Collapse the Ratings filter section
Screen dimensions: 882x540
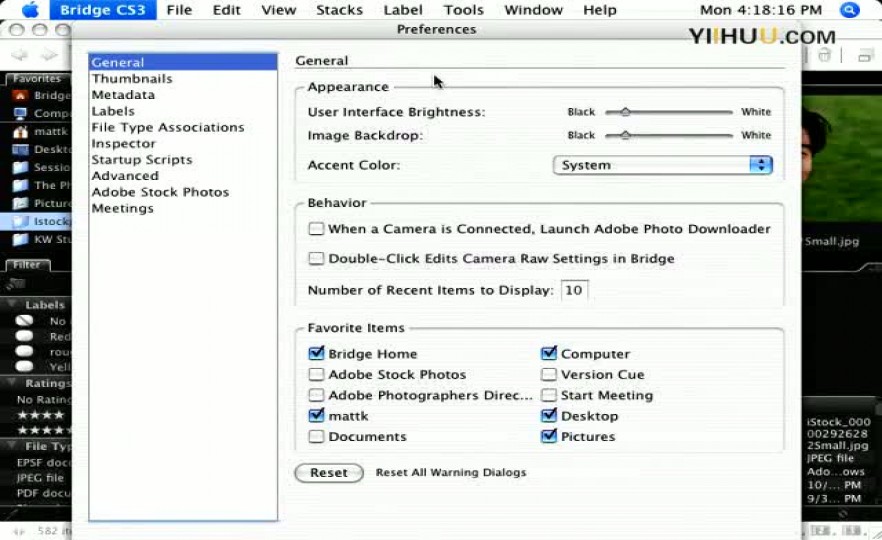coord(10,382)
